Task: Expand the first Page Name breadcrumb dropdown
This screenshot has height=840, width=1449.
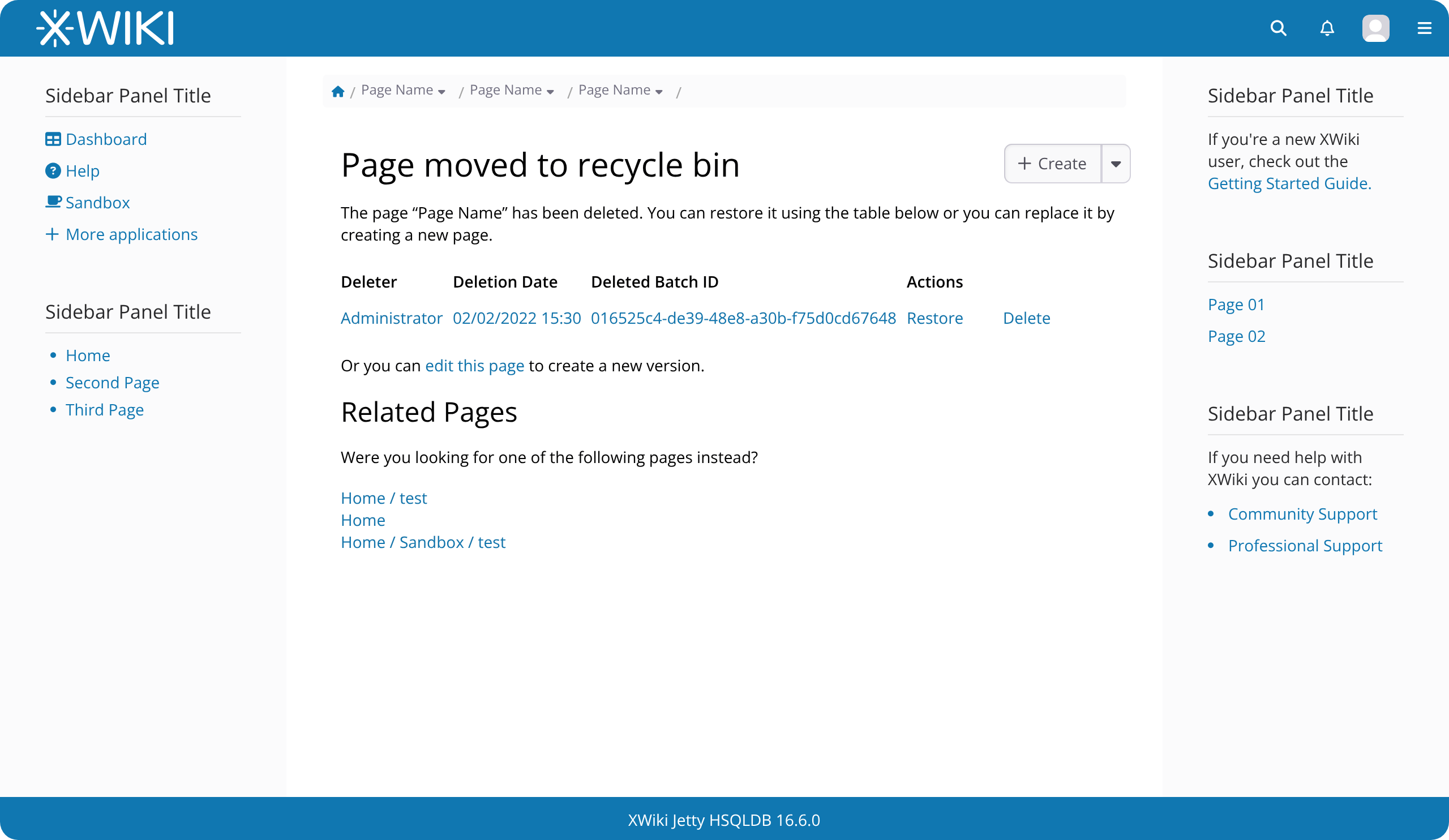Action: (x=441, y=92)
